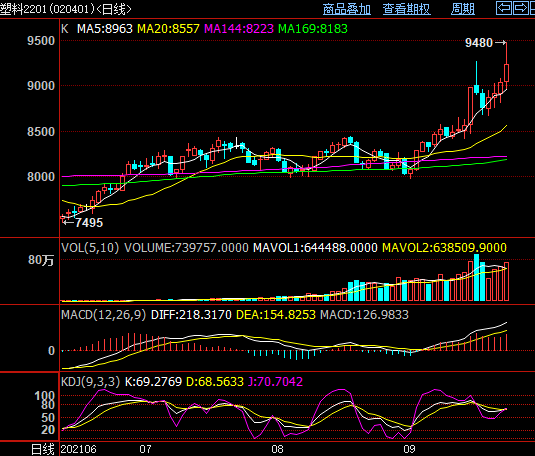This screenshot has width=535, height=456.
Task: Click the 08 month marker on time axis
Action: pyautogui.click(x=277, y=449)
